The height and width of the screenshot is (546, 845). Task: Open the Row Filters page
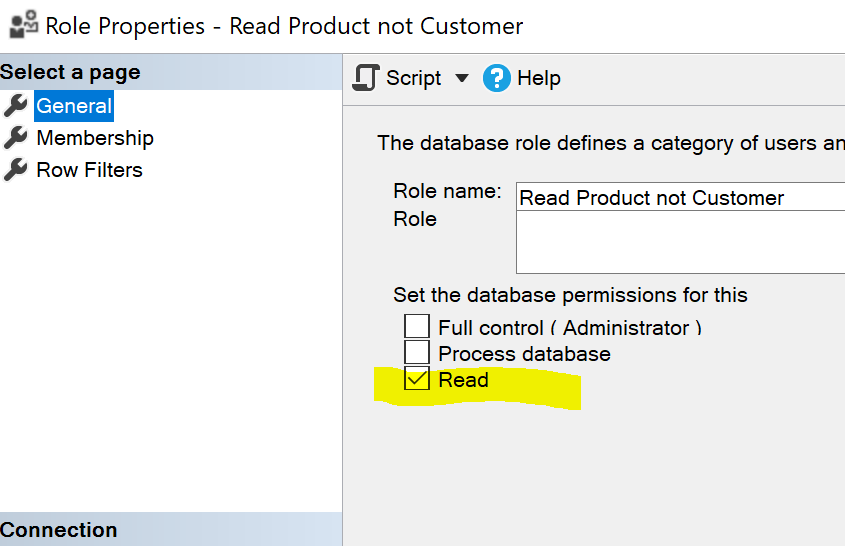[x=89, y=170]
